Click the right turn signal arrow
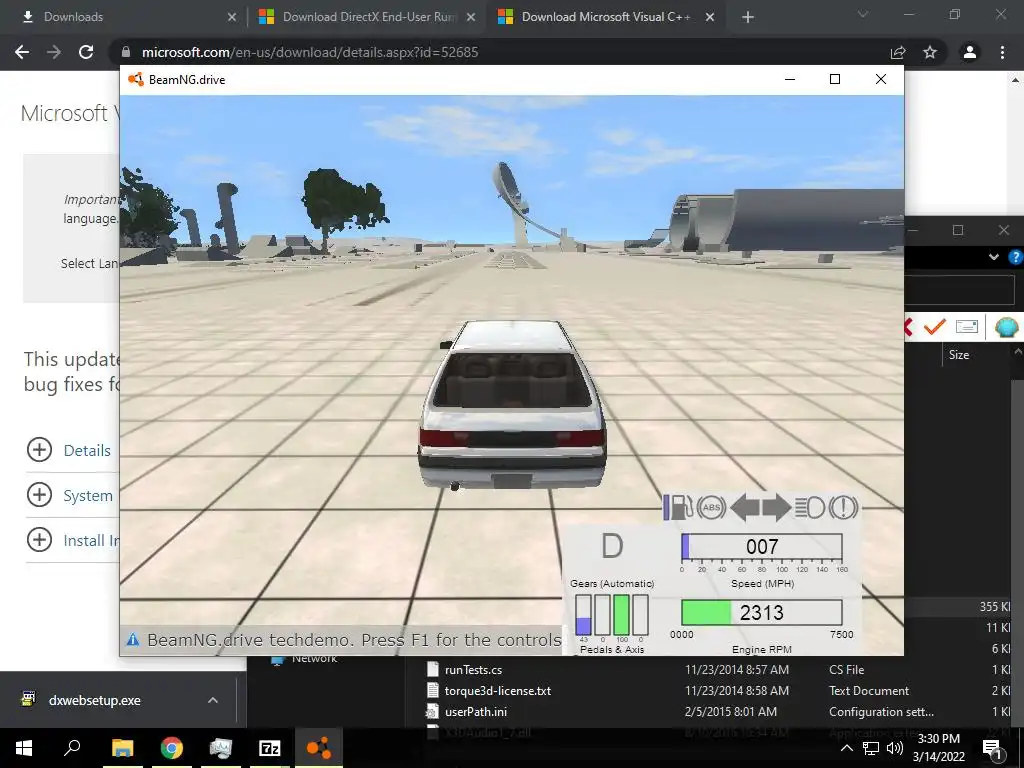 tap(776, 507)
